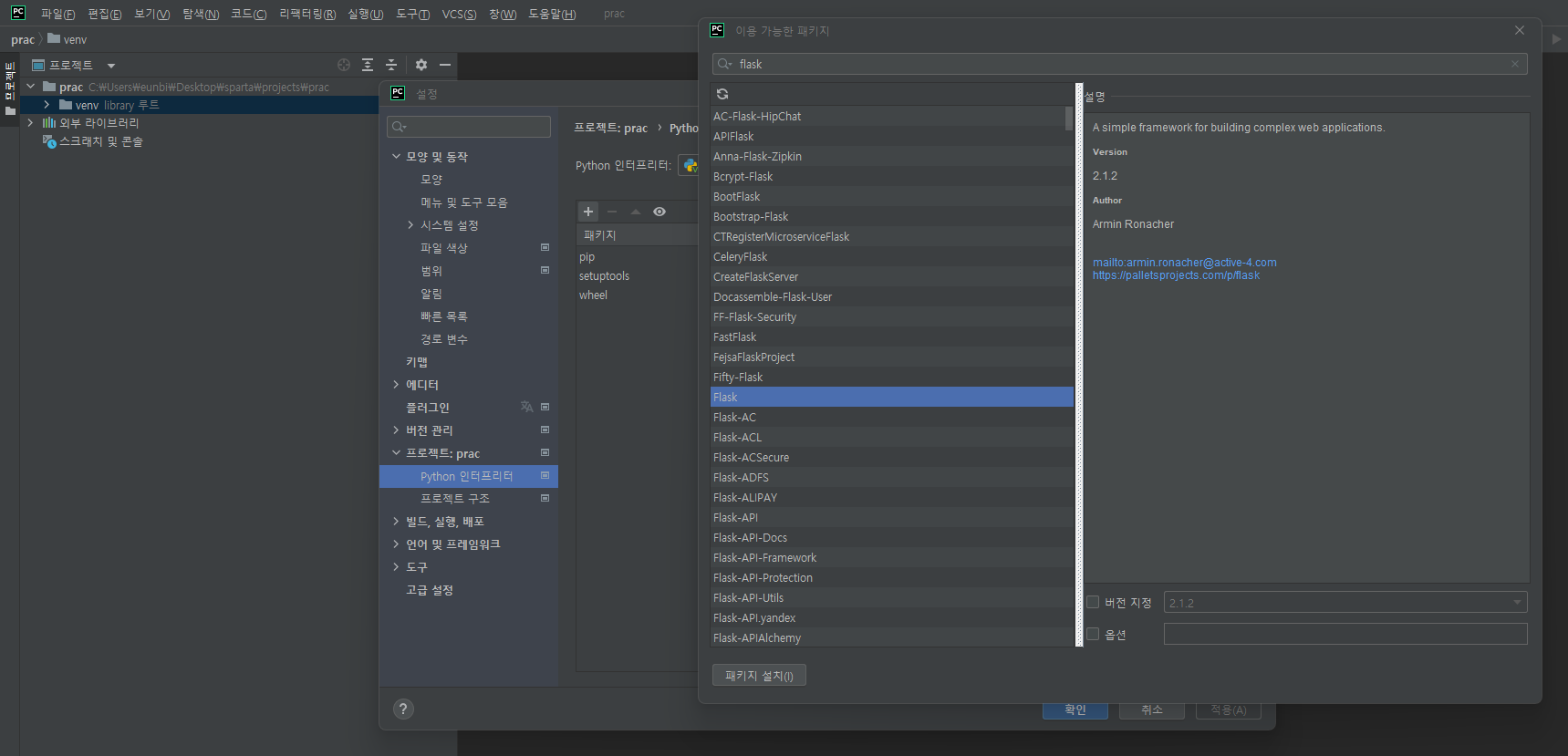The width and height of the screenshot is (1568, 756).
Task: Click the 확인 button in settings
Action: (1075, 709)
